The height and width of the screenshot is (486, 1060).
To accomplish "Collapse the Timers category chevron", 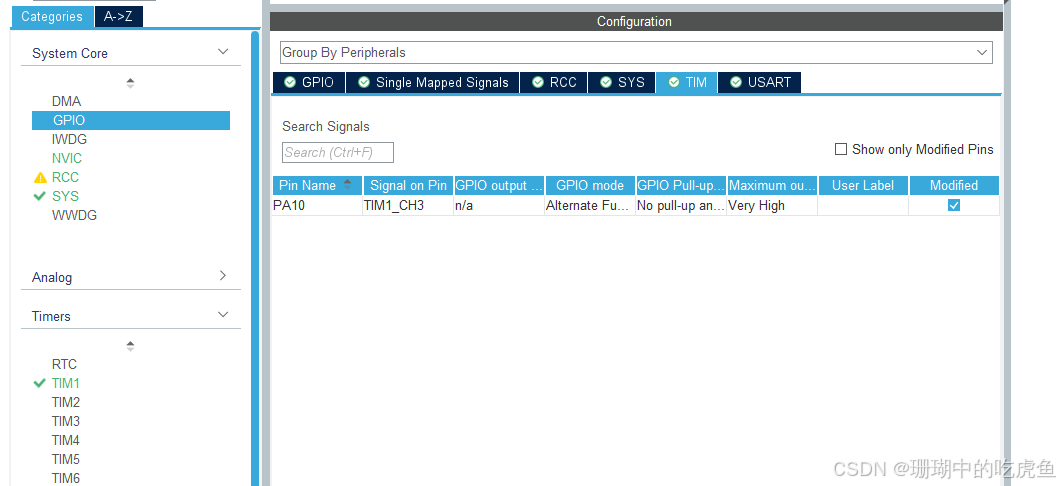I will (223, 315).
